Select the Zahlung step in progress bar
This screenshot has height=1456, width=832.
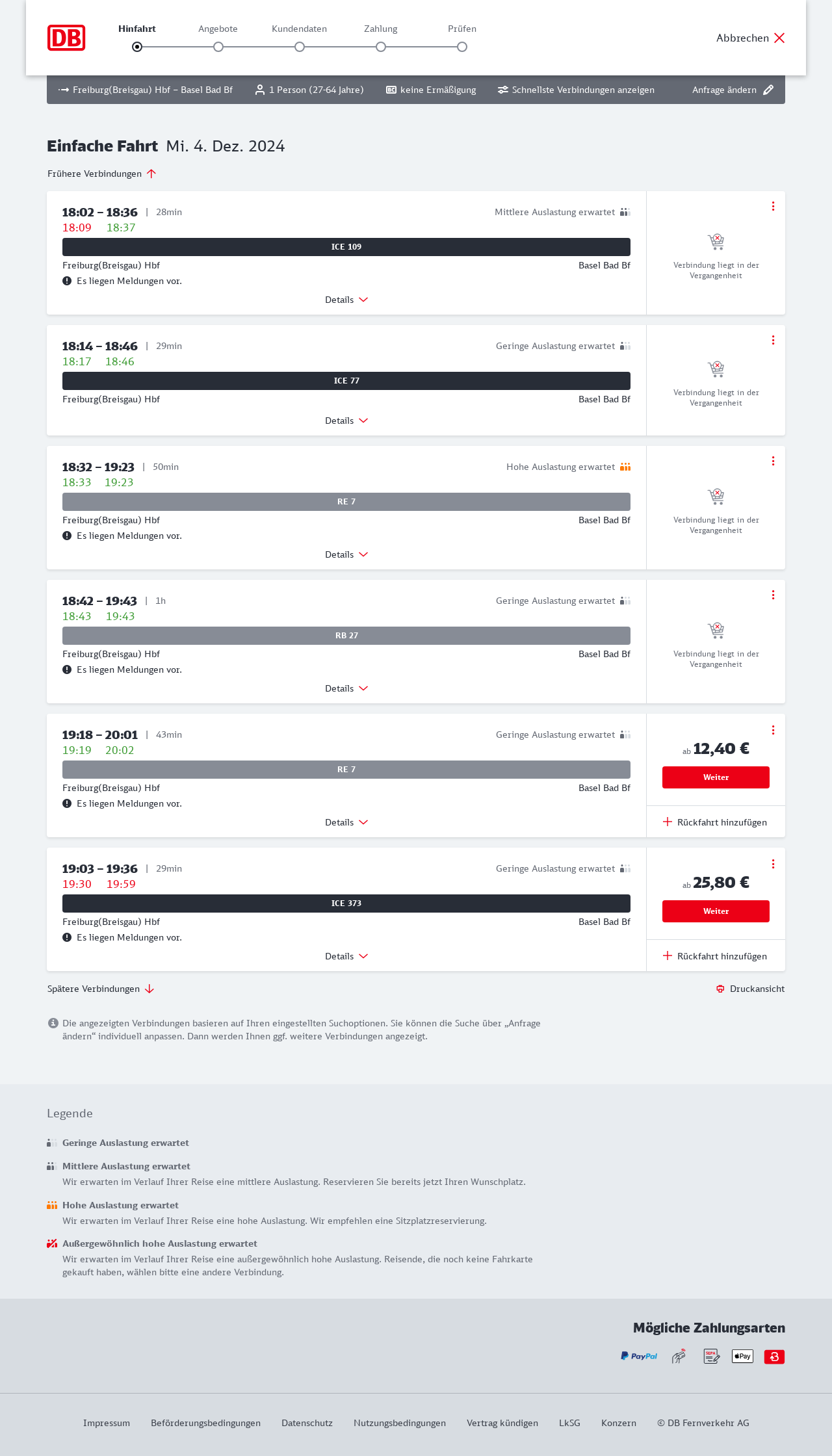381,46
